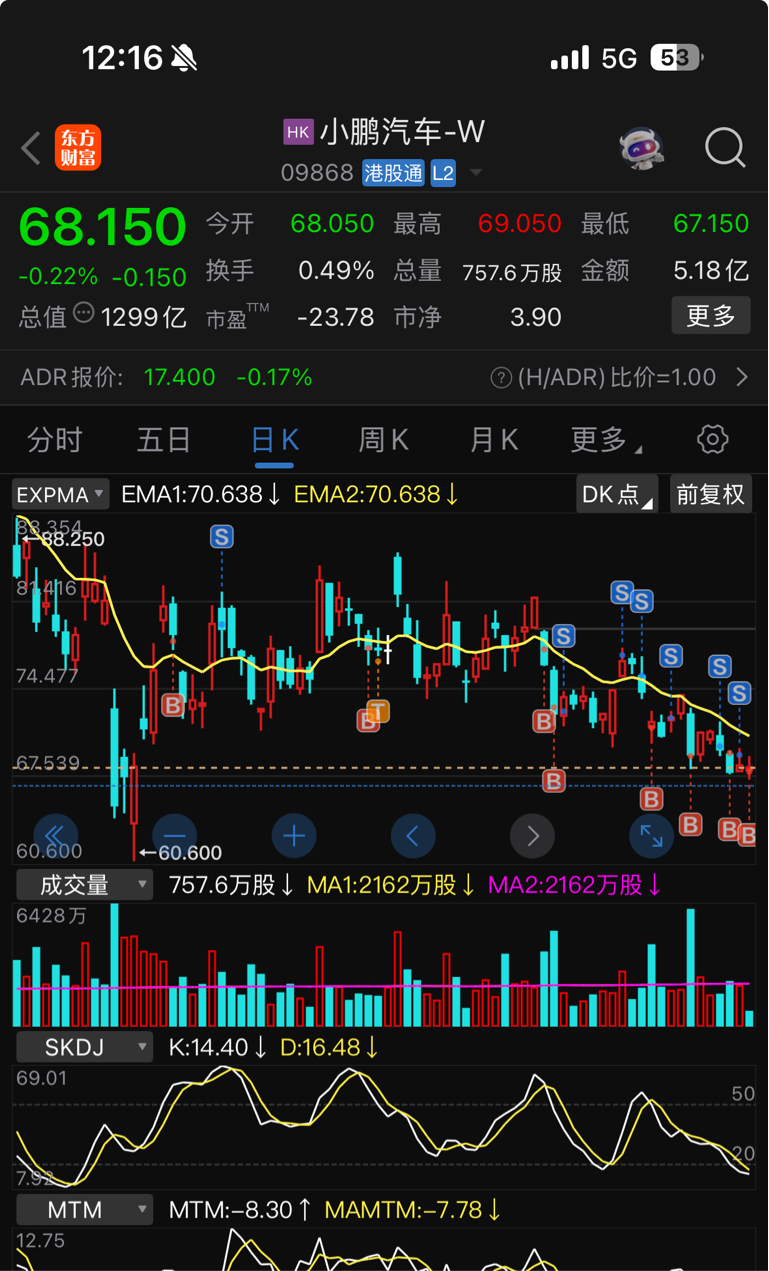
Task: Open the MTM indicator dropdown
Action: pos(84,1210)
